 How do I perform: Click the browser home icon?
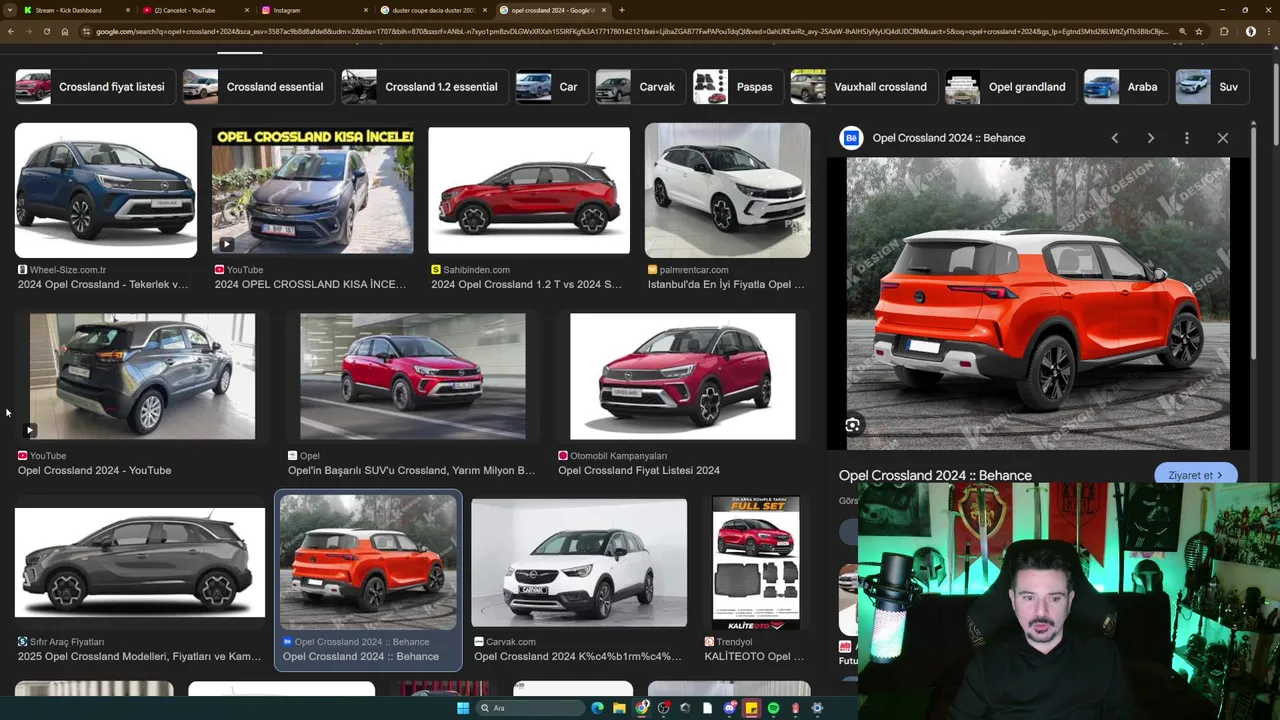[65, 31]
